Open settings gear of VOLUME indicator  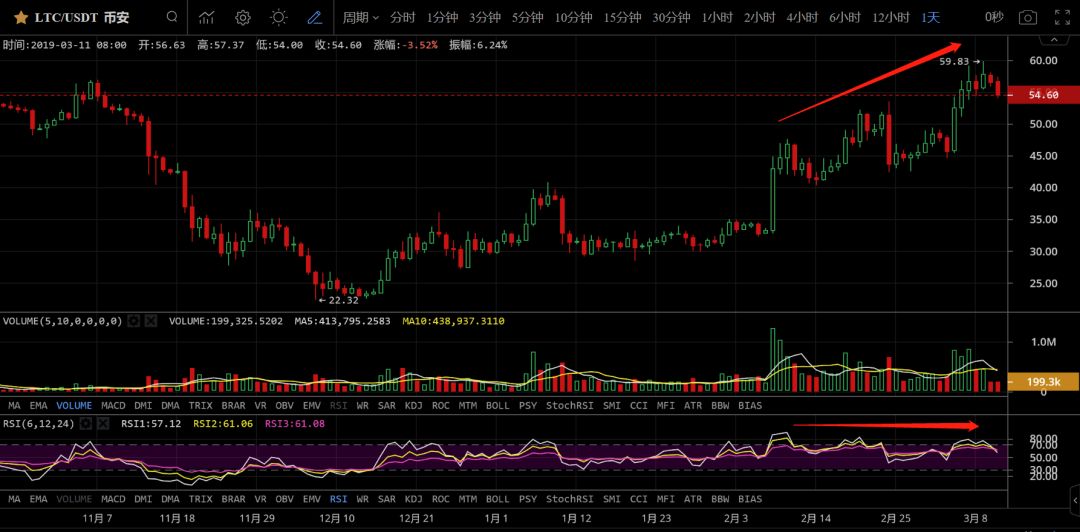[133, 321]
